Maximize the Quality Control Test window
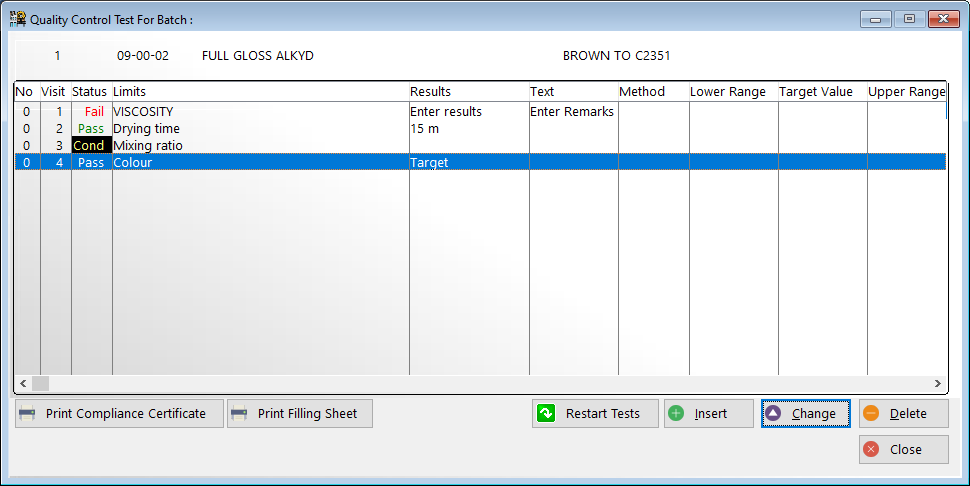The height and width of the screenshot is (486, 970). 909,19
